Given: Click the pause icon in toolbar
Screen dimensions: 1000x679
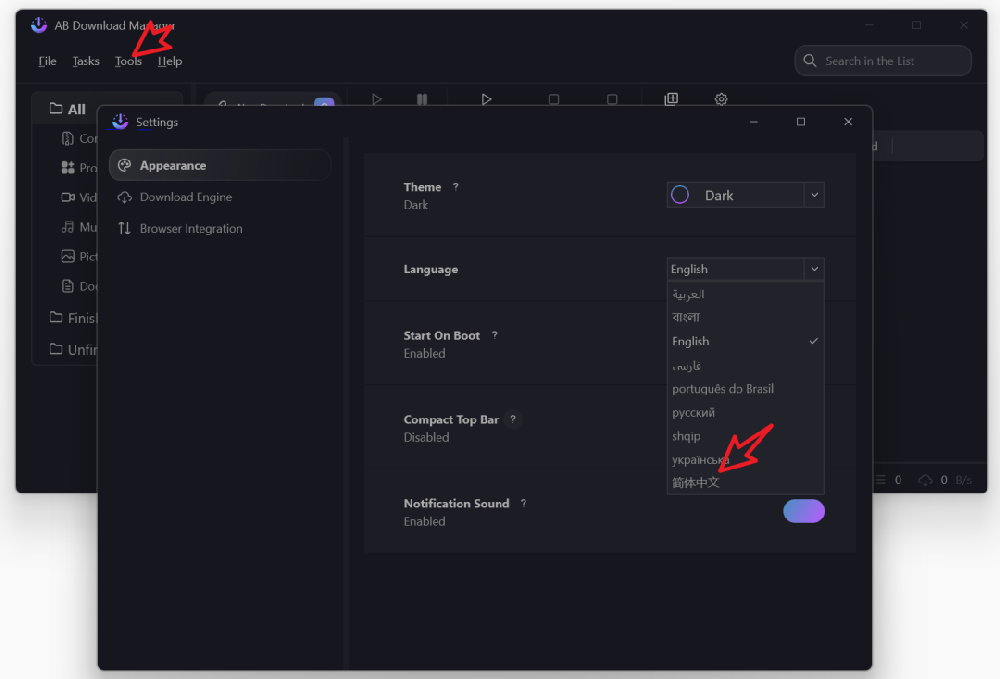Looking at the screenshot, I should [x=422, y=99].
